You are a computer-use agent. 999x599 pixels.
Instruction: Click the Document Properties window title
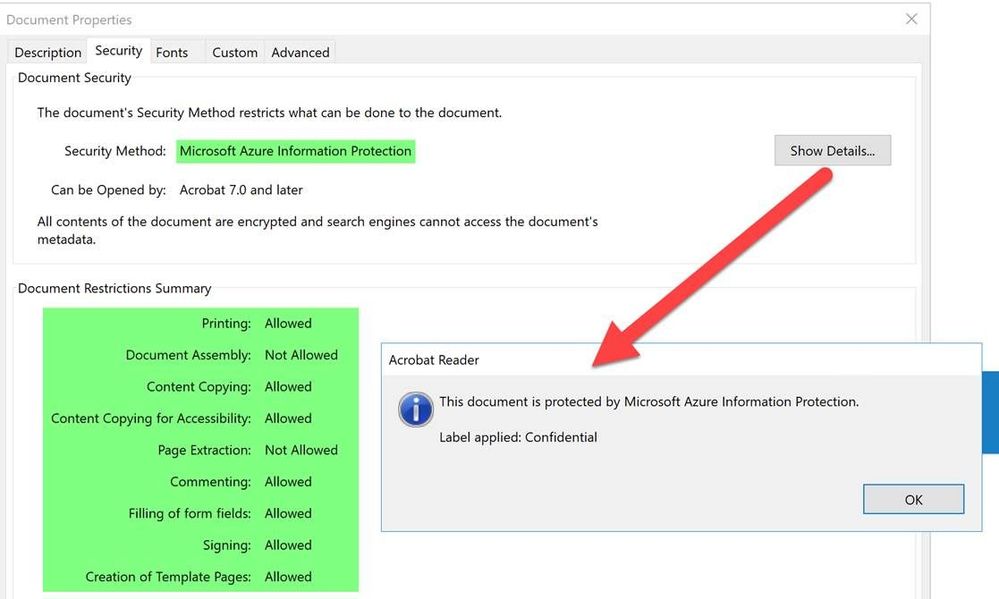[x=69, y=20]
